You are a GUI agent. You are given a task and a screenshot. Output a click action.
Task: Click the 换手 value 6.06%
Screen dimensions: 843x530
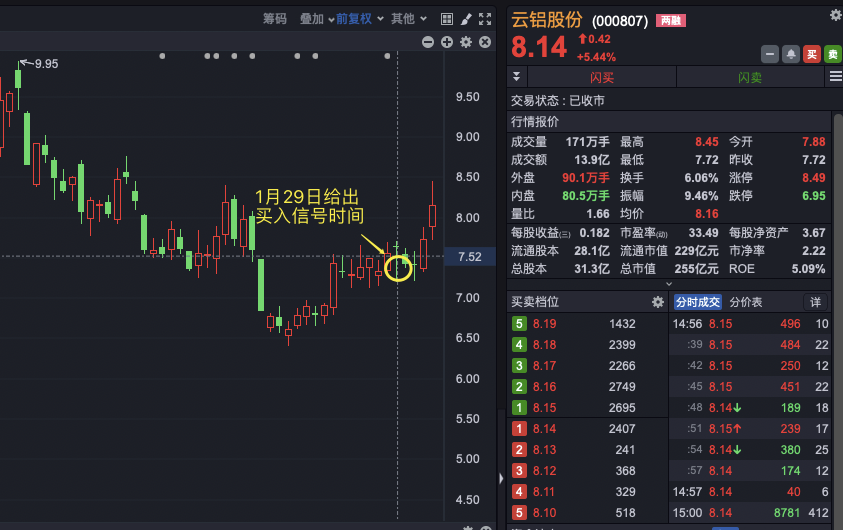(x=701, y=178)
